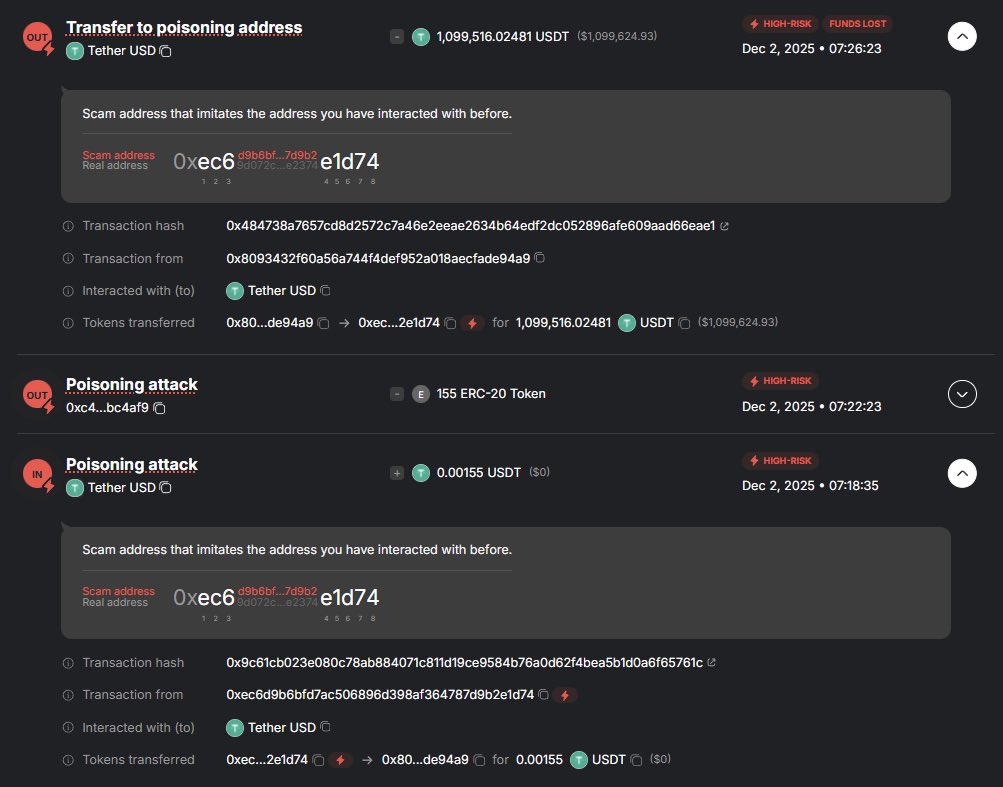1003x787 pixels.
Task: Copy address 0xc4...bc4af9 under Poisoning attack
Action: click(x=159, y=407)
